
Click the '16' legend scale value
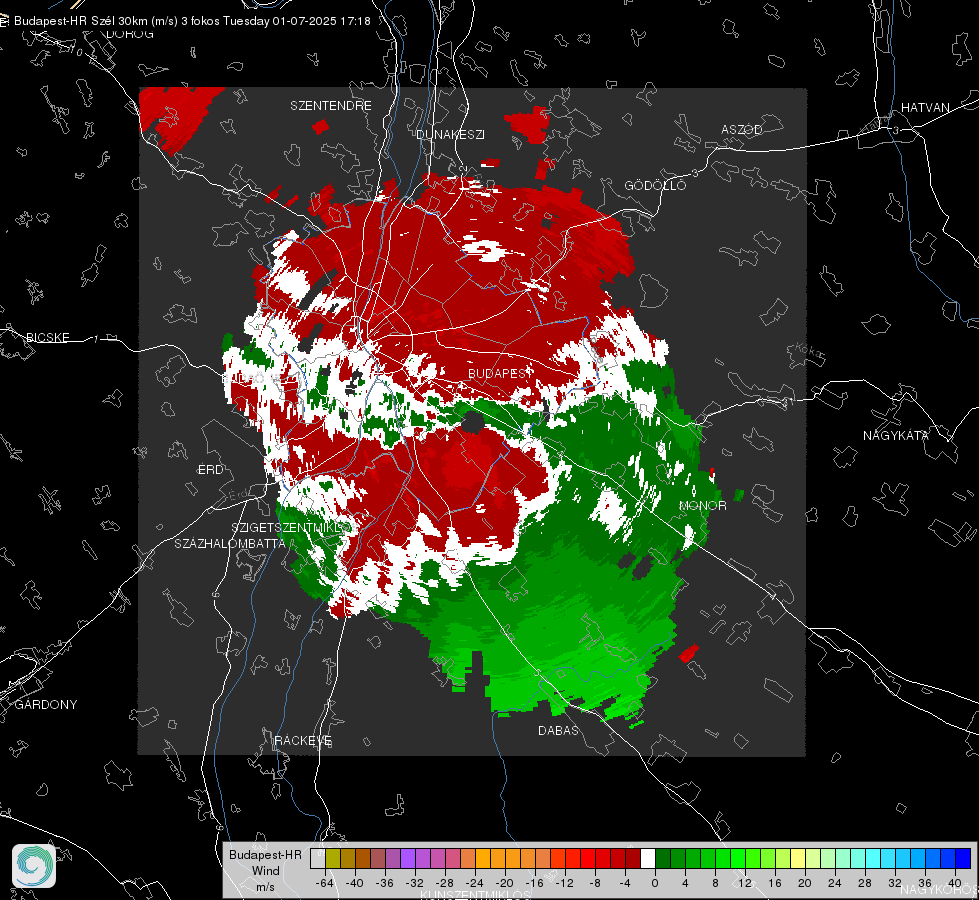pos(775,883)
